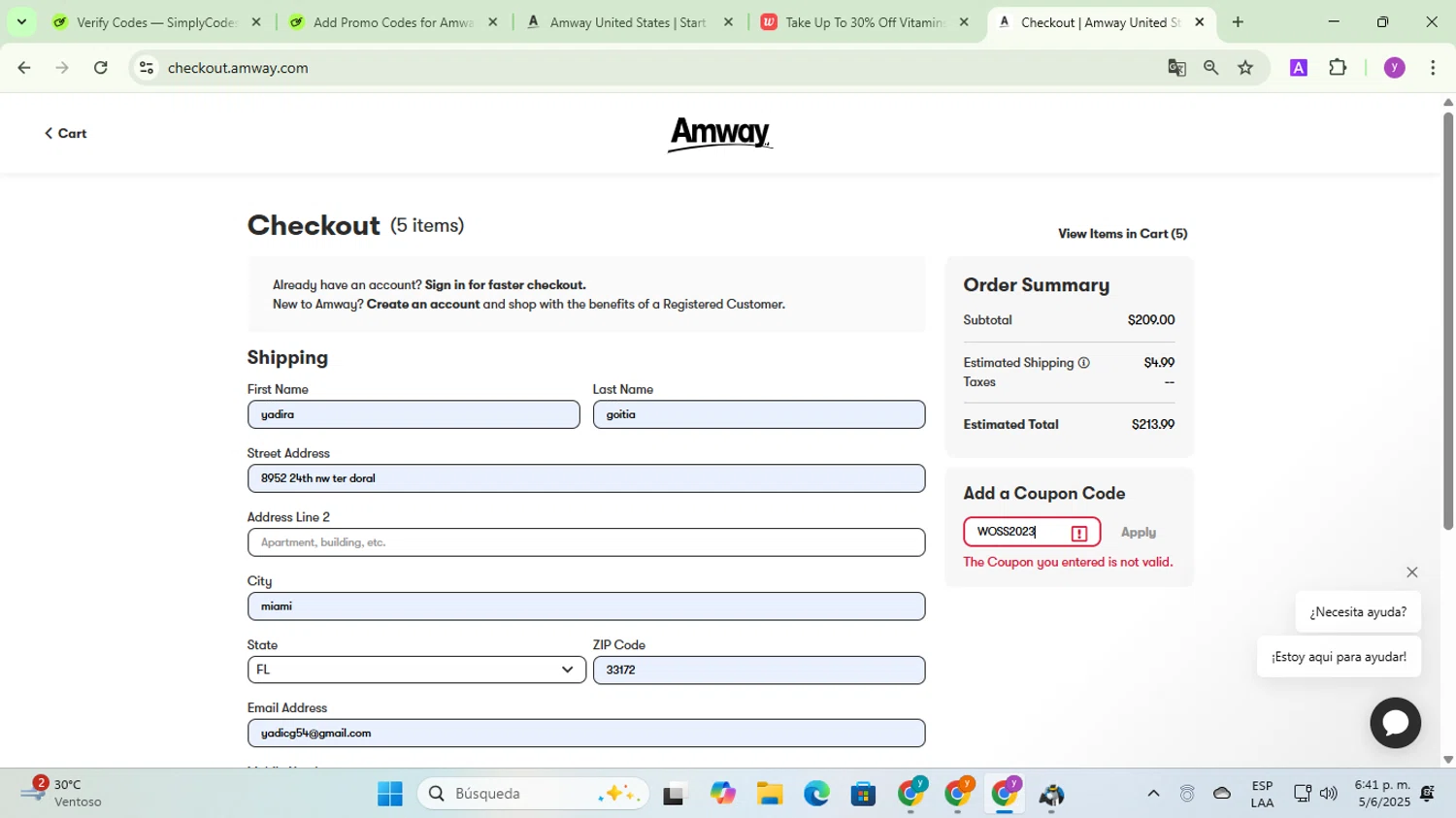Open the Windows Start menu
The width and height of the screenshot is (1456, 818).
(390, 795)
